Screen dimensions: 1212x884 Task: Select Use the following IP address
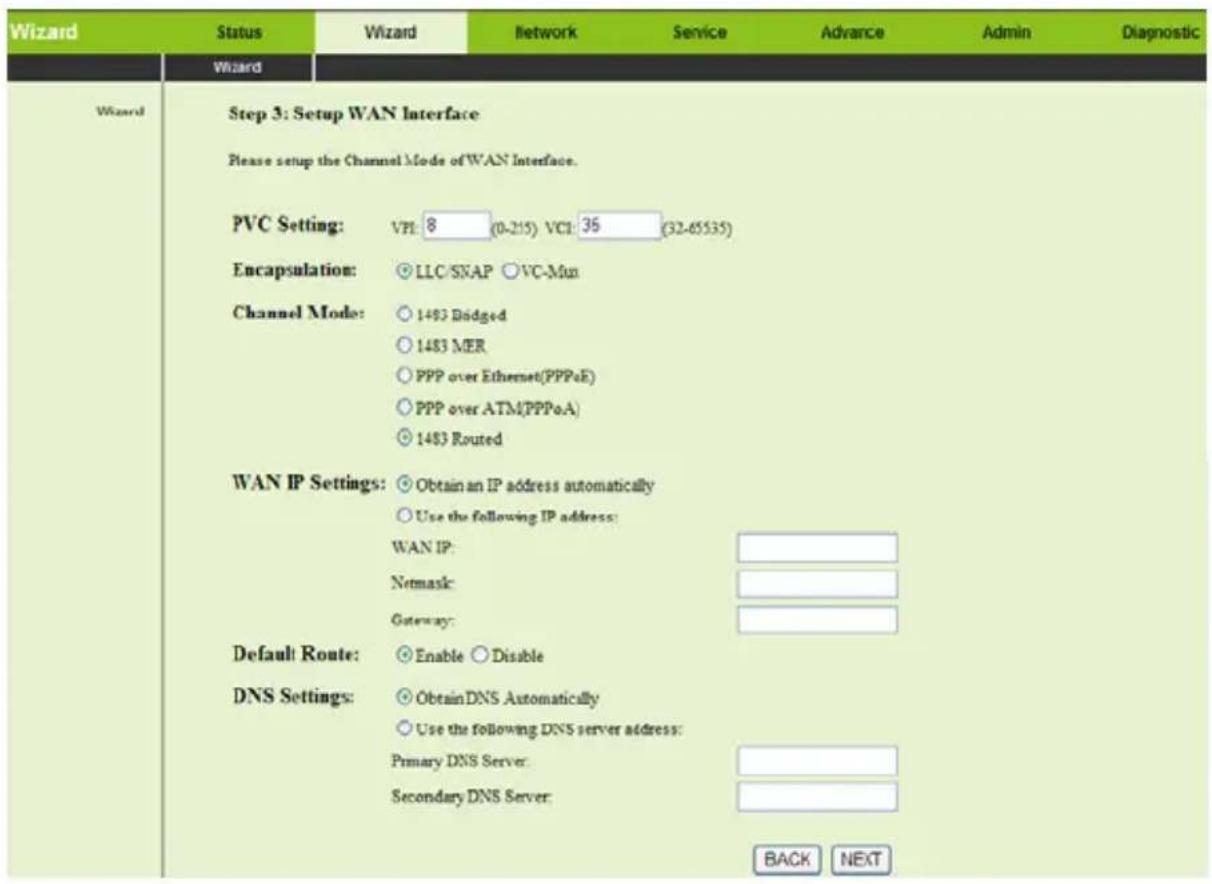pyautogui.click(x=404, y=516)
